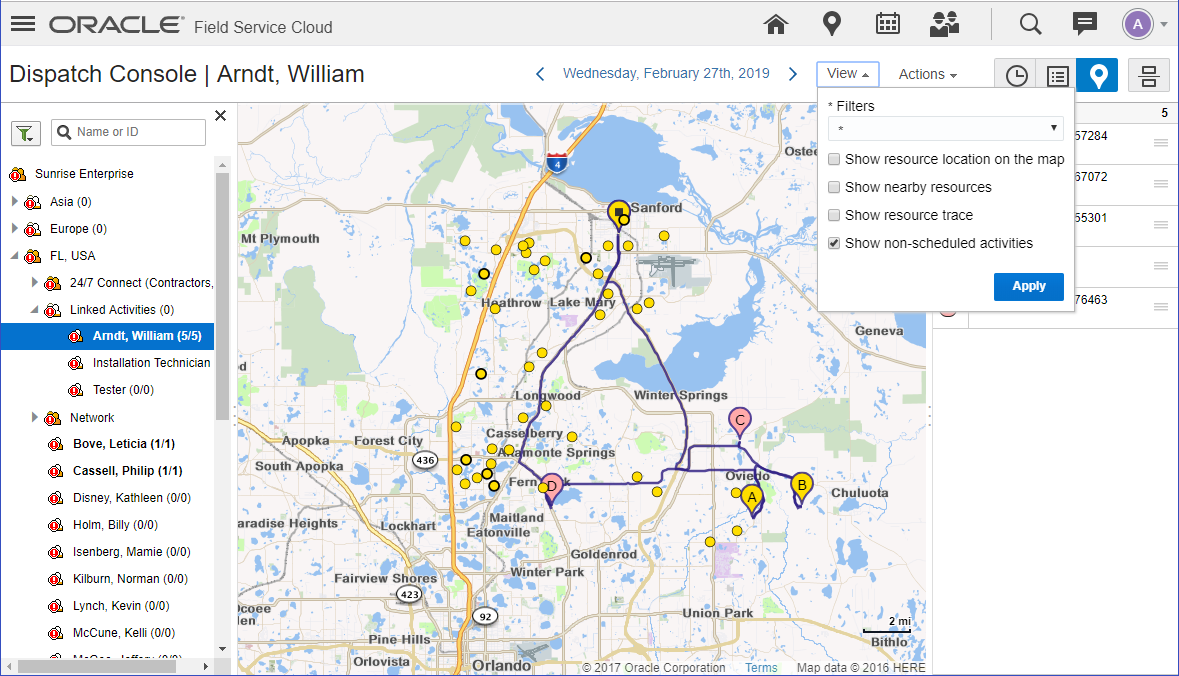Select Tester (0/0) resource

pyautogui.click(x=123, y=390)
